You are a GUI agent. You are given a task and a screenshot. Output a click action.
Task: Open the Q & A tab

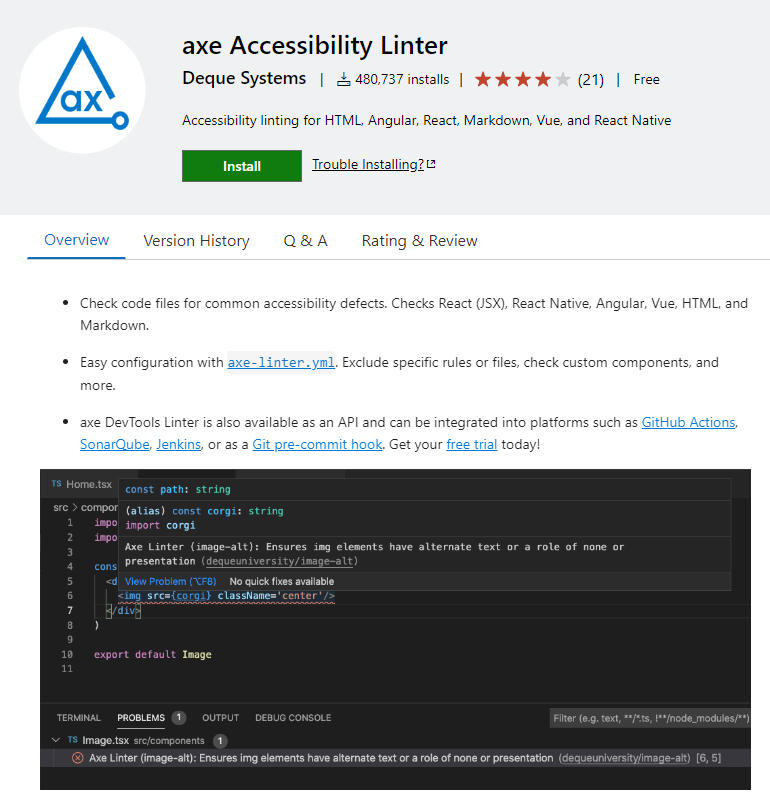pyautogui.click(x=305, y=240)
